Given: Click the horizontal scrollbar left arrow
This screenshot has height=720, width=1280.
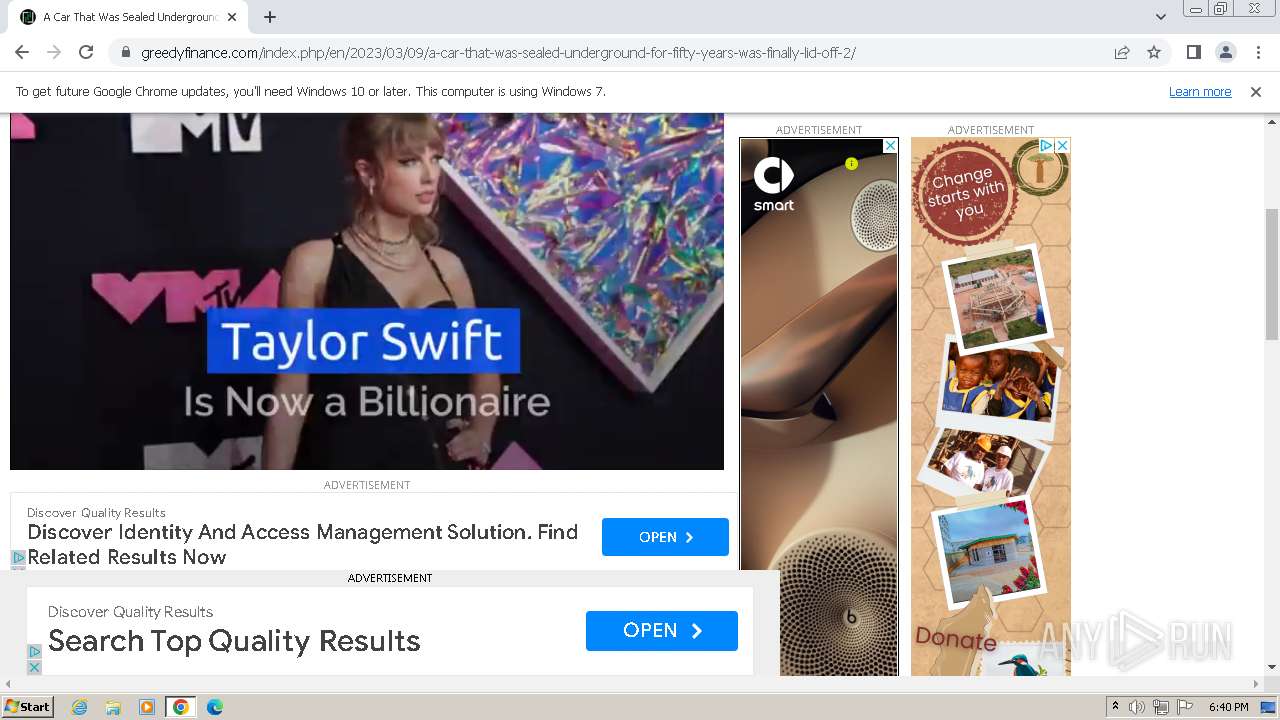Looking at the screenshot, I should pyautogui.click(x=8, y=684).
